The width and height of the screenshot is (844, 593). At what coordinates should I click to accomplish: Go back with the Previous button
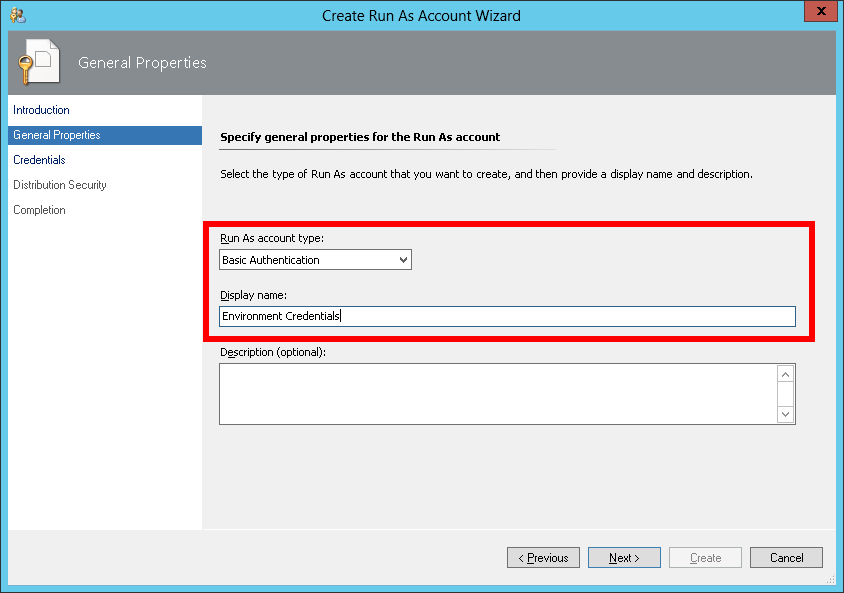point(543,558)
